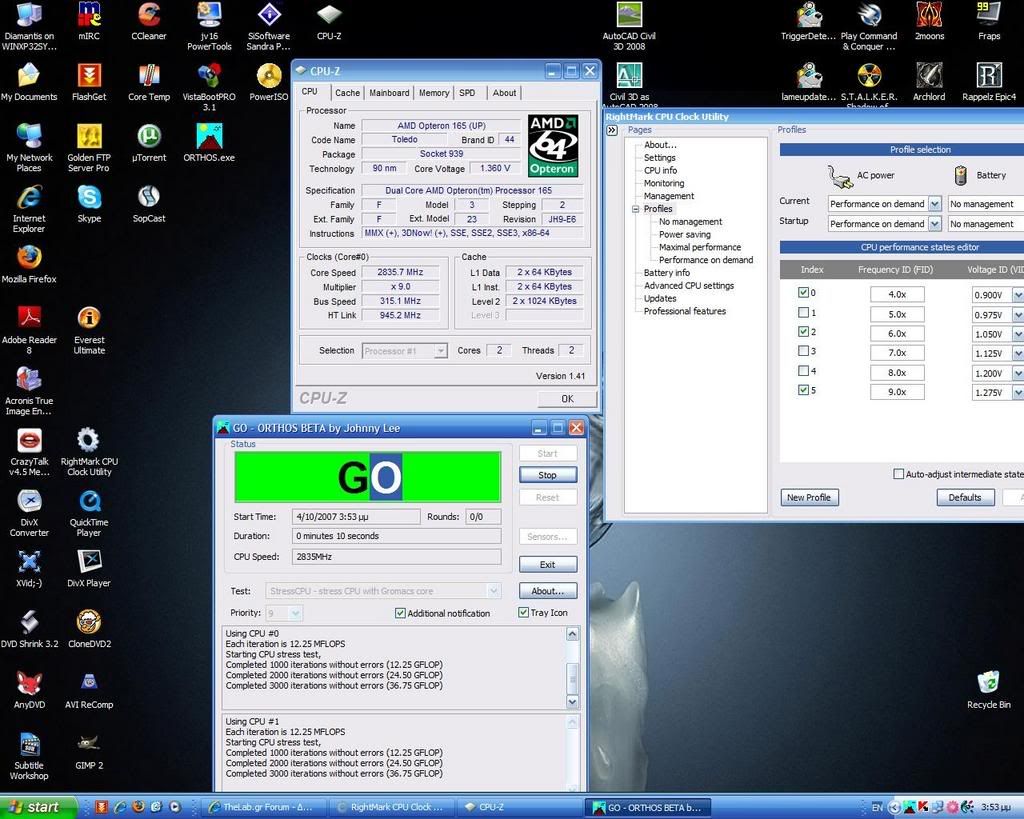Open the S.T.A.L.K.E.R. game shortcut
The width and height of the screenshot is (1024, 819).
(869, 84)
